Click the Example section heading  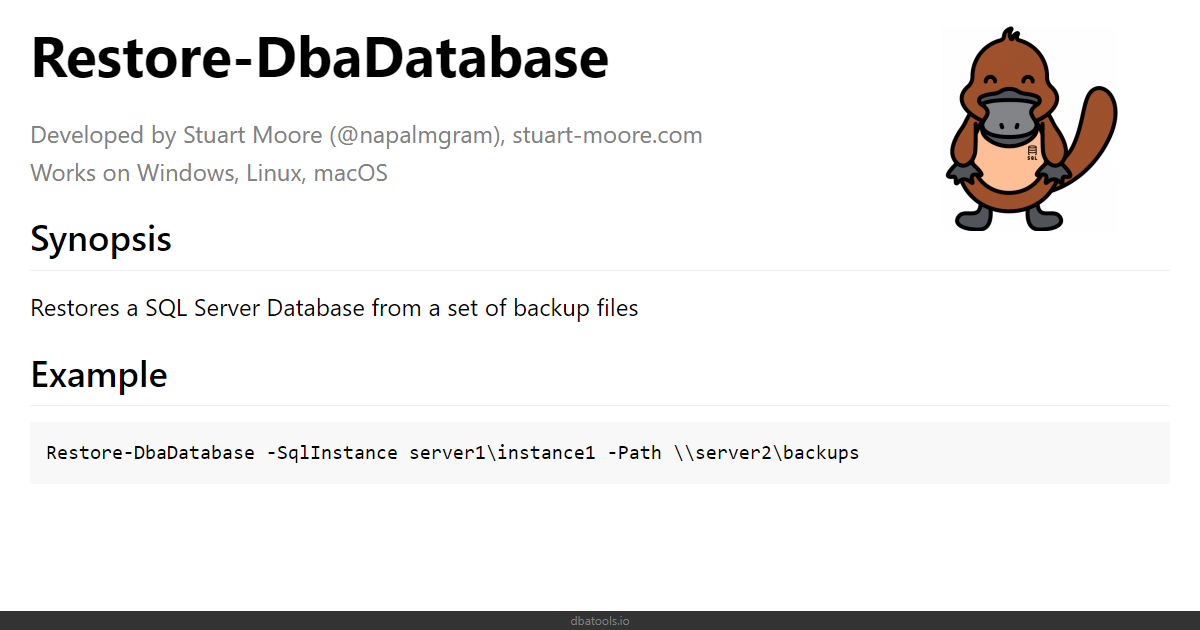tap(98, 375)
